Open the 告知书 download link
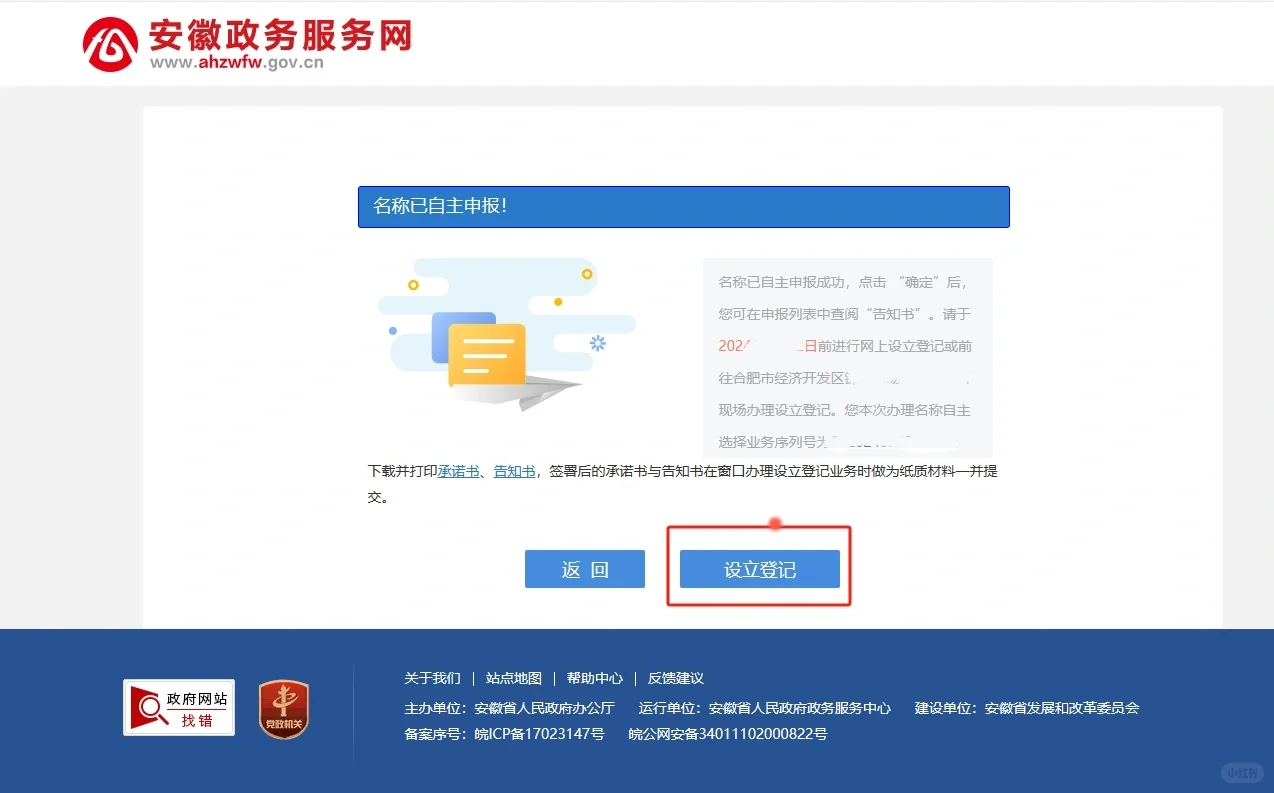This screenshot has height=793, width=1274. coord(514,472)
